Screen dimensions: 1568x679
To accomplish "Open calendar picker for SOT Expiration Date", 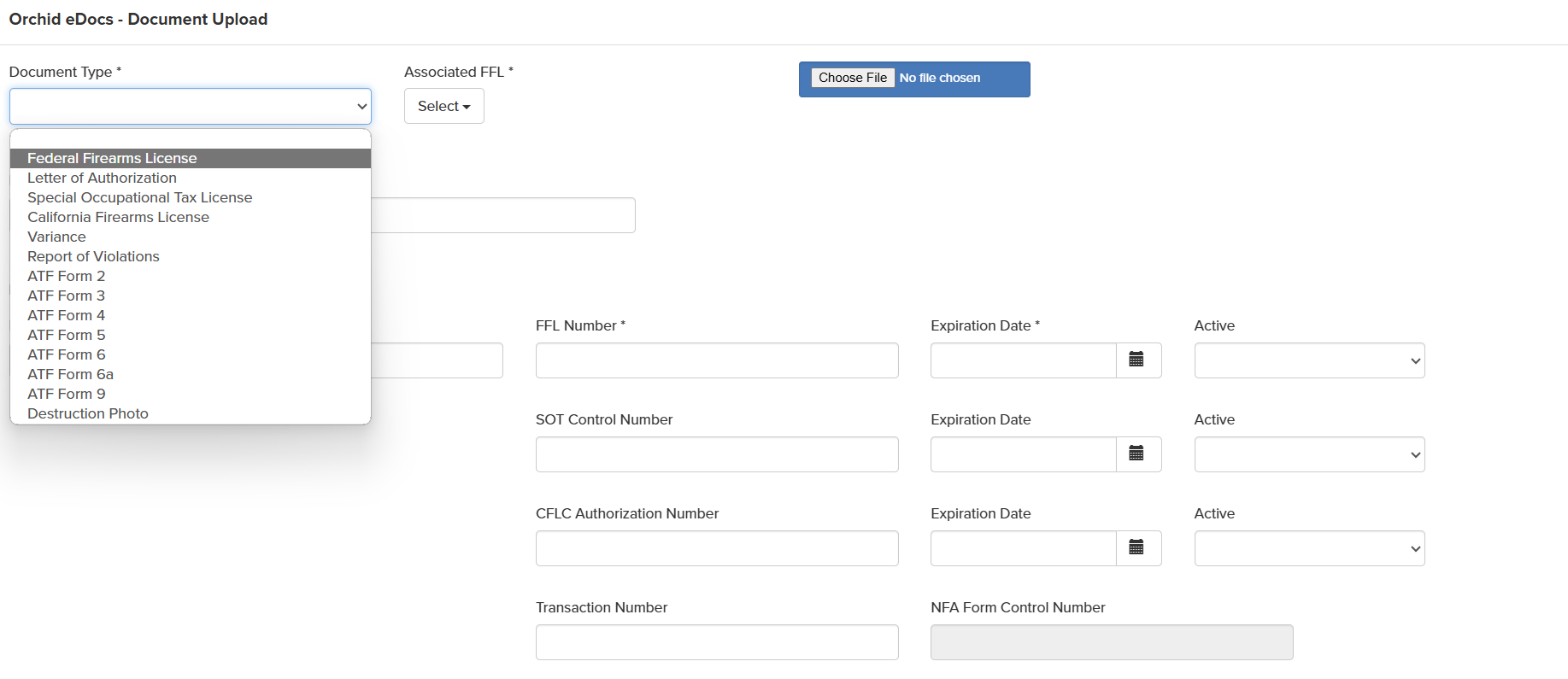I will coord(1136,454).
